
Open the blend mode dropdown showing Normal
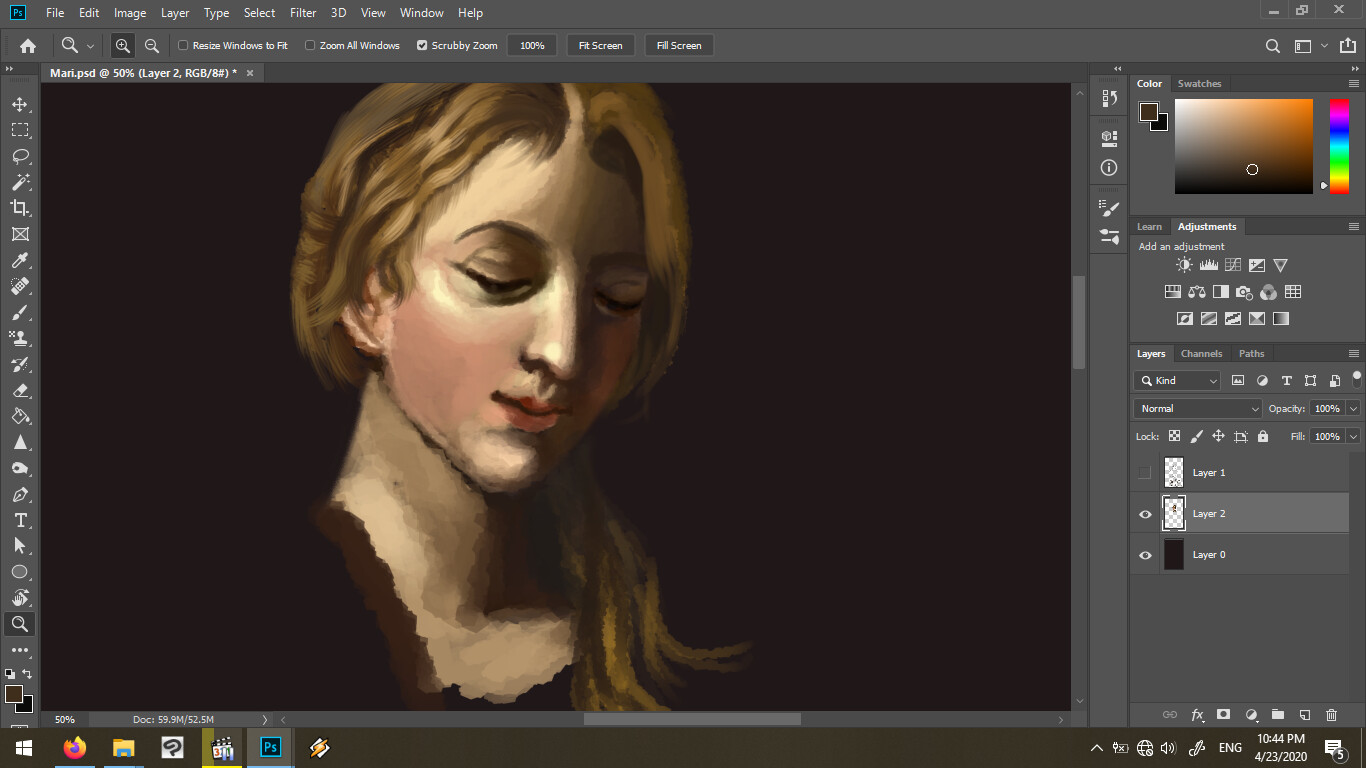click(x=1197, y=408)
